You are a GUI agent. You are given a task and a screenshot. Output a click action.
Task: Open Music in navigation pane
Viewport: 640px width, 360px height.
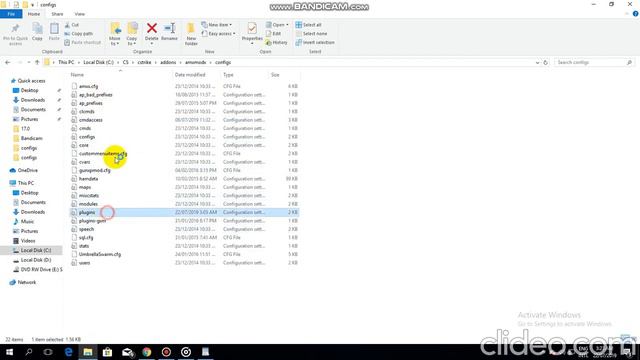coord(27,222)
